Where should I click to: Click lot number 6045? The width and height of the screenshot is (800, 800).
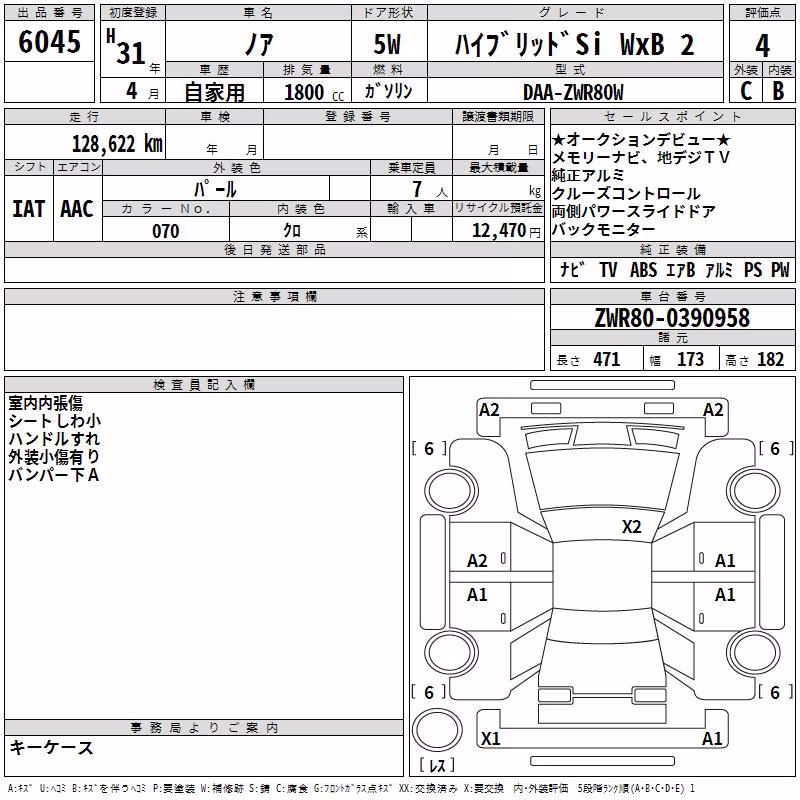tap(49, 41)
